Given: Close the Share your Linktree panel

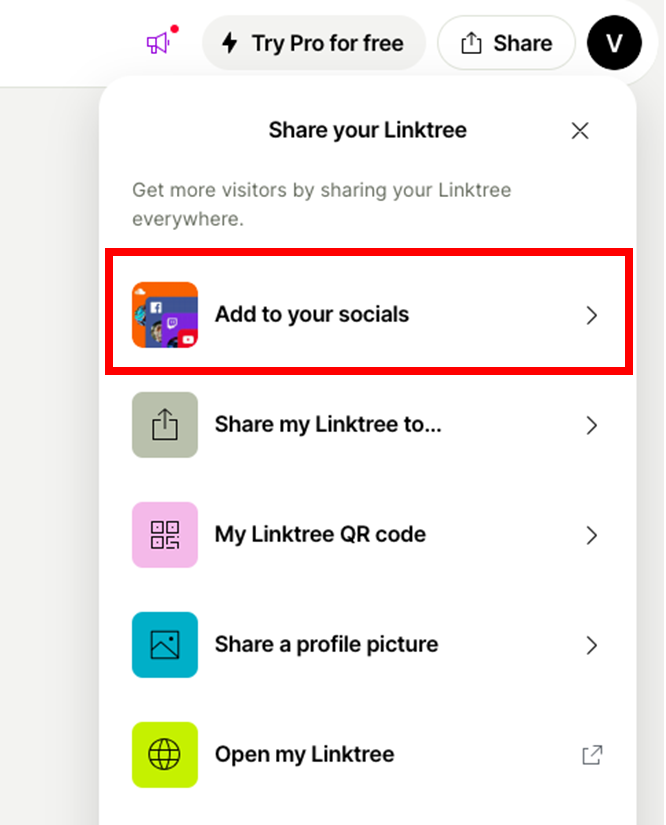Looking at the screenshot, I should point(580,130).
